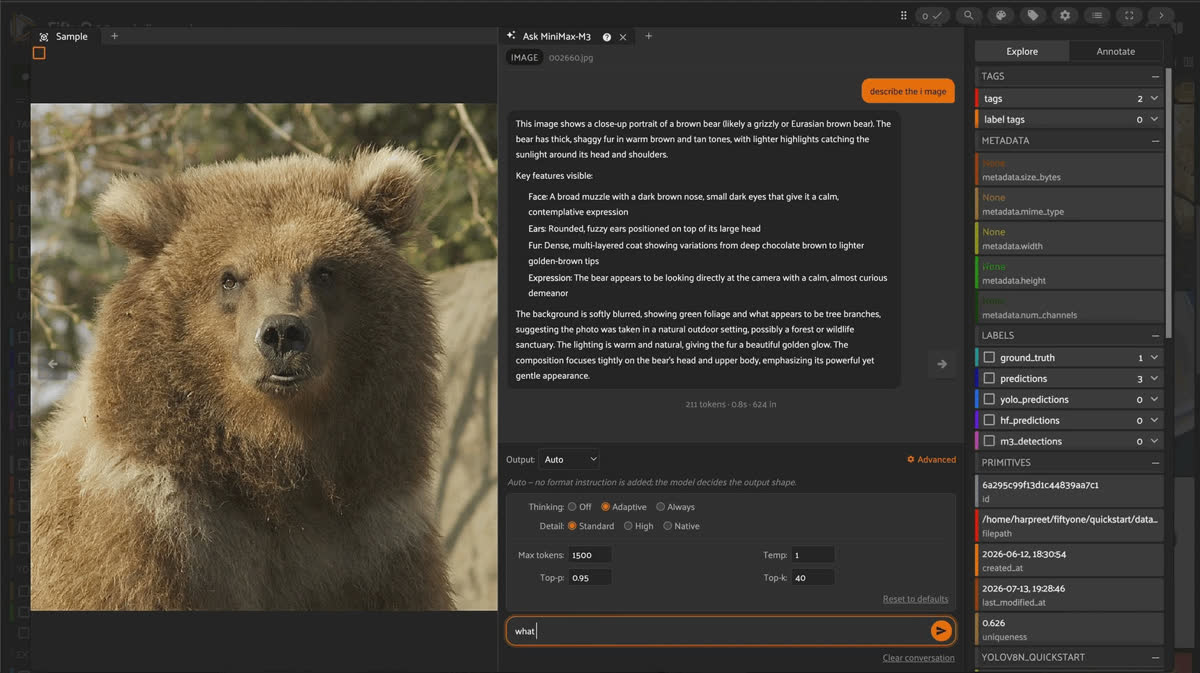Image resolution: width=1200 pixels, height=673 pixels.
Task: Click the orange send arrow button
Action: coord(941,630)
